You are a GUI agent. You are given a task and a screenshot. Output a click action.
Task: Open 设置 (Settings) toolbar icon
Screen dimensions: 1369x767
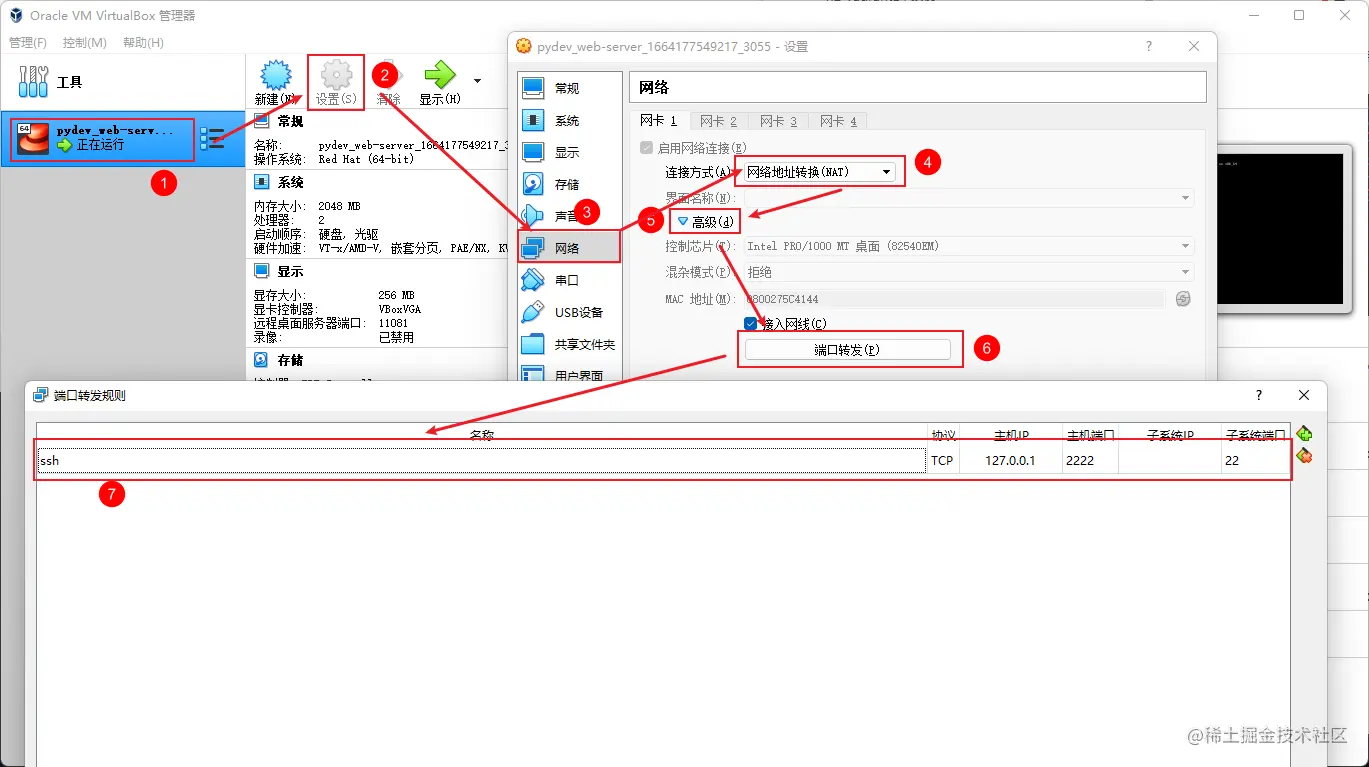(x=336, y=77)
